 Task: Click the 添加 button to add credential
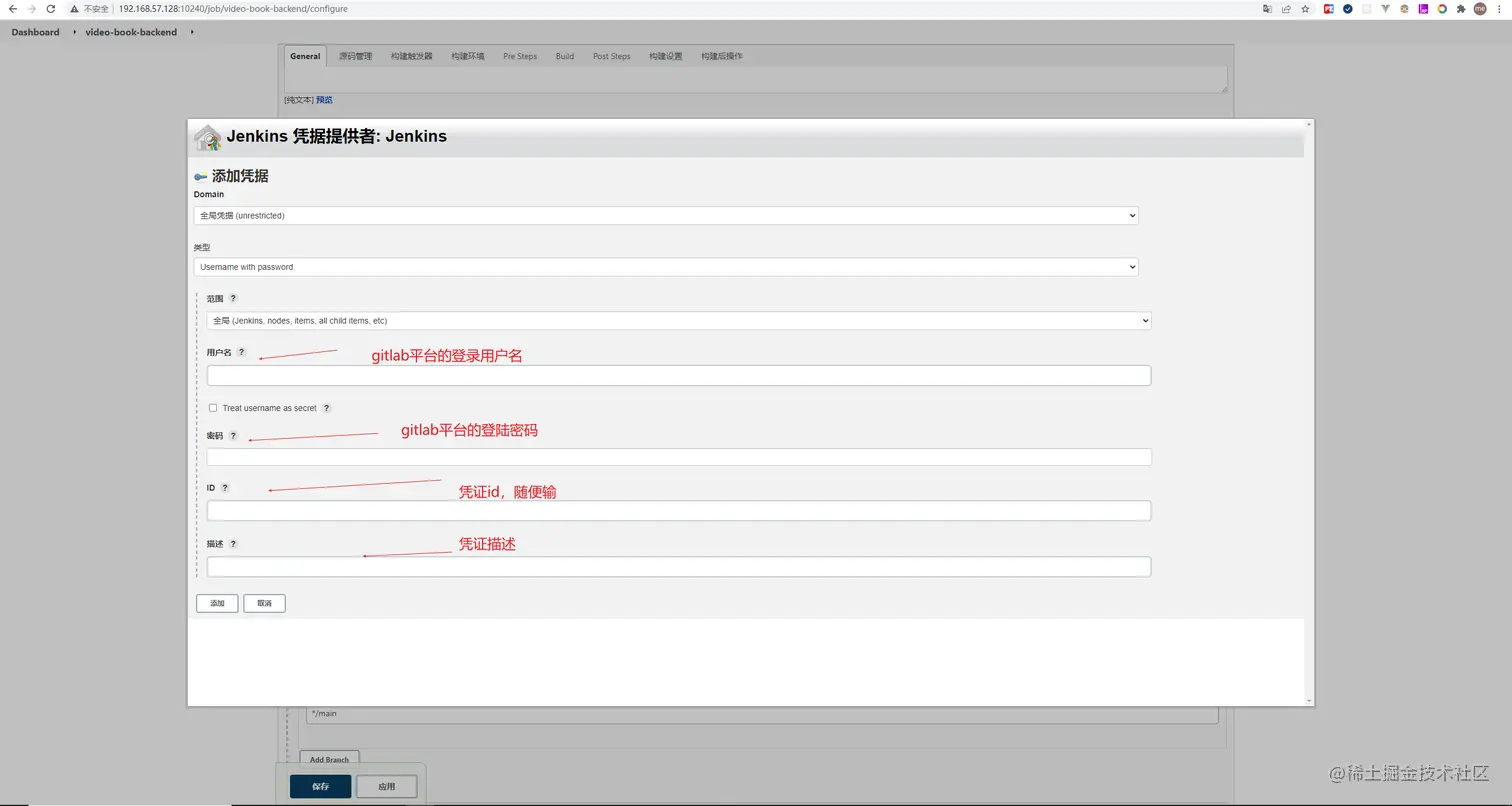point(217,603)
